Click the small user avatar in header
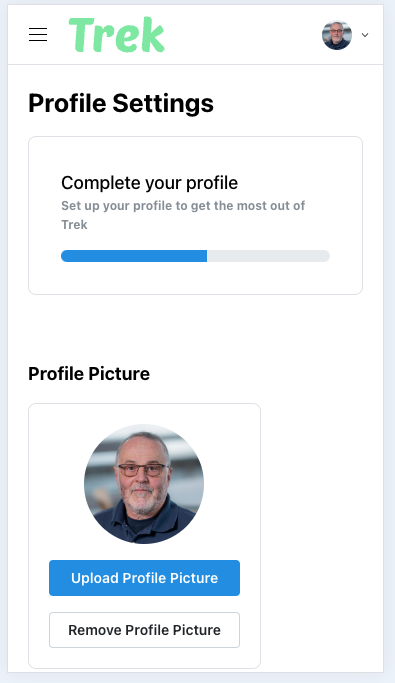This screenshot has width=395, height=683. click(x=337, y=35)
